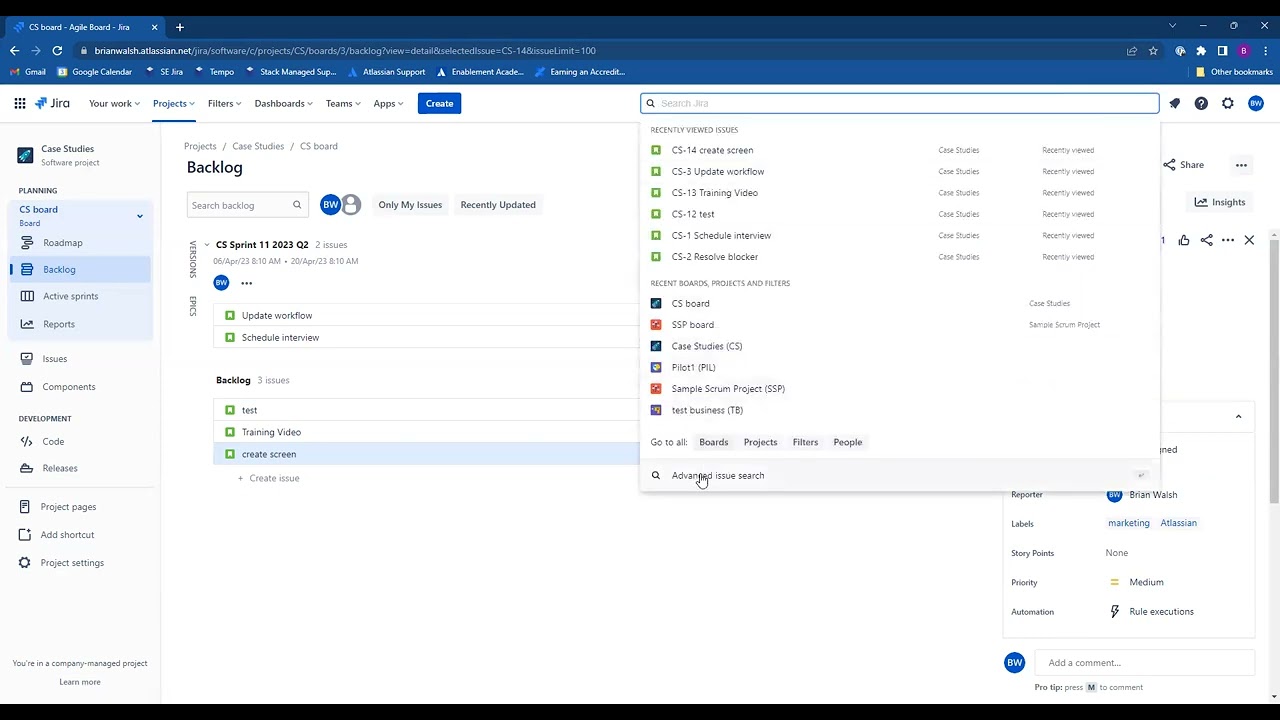Open the BW profile avatar in top bar
The image size is (1280, 720).
1256,103
